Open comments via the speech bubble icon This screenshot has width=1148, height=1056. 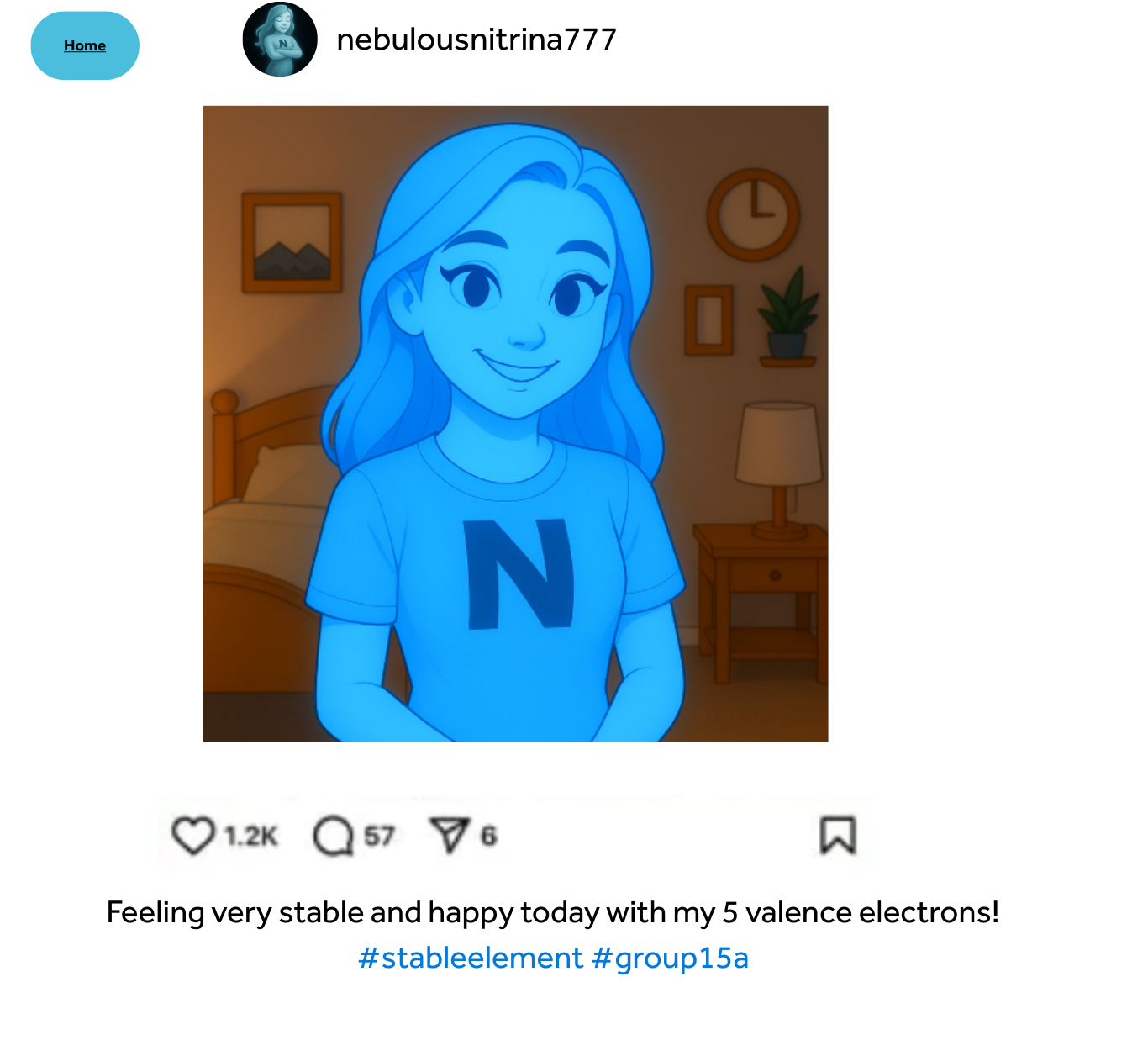click(x=334, y=836)
